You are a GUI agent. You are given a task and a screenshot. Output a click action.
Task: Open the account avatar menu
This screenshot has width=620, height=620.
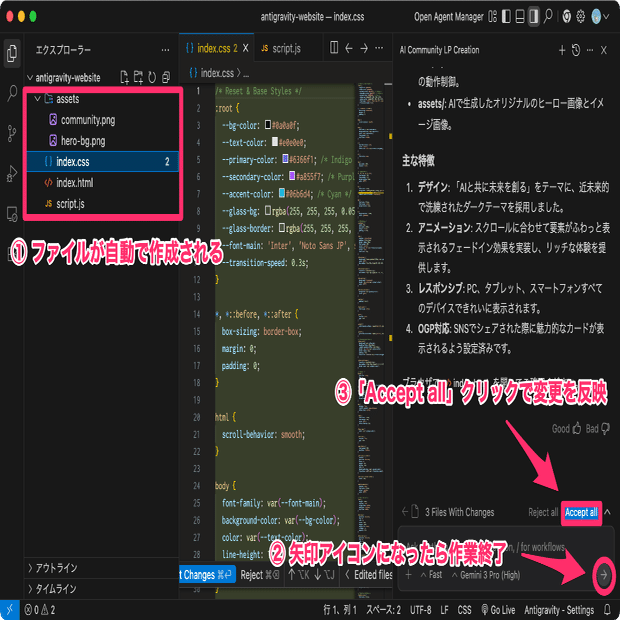[600, 17]
